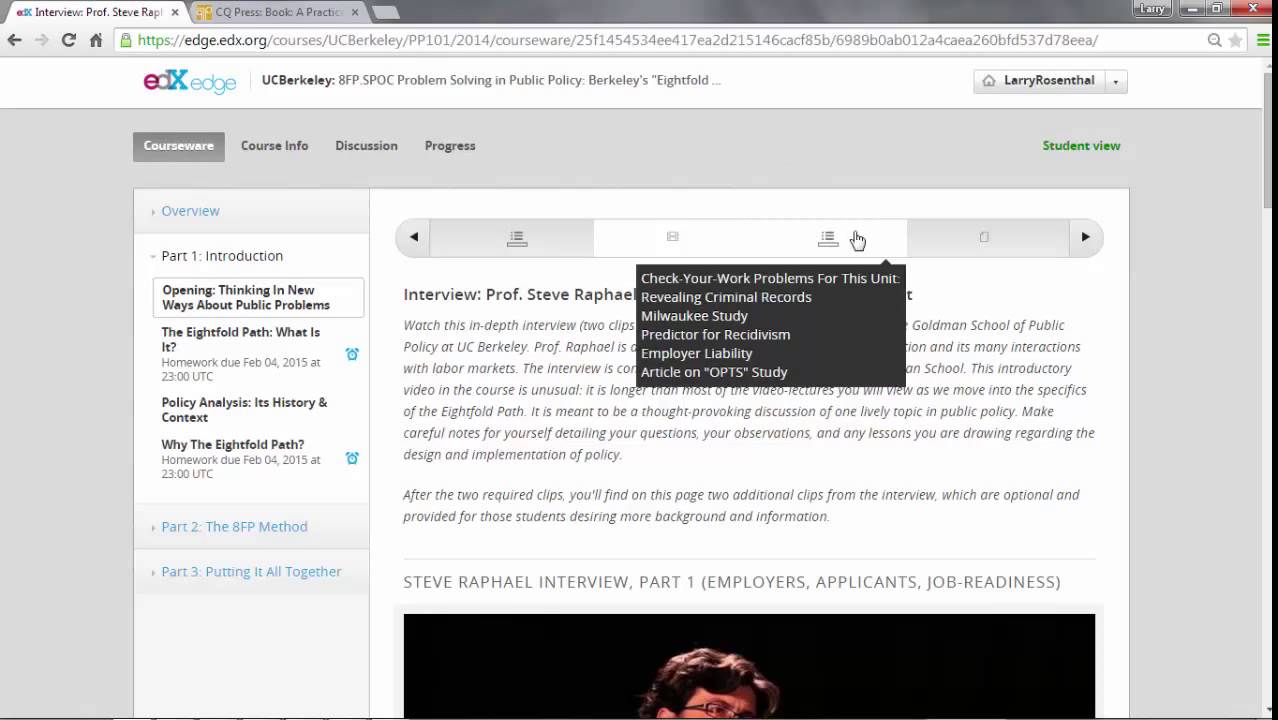Screen dimensions: 1278x720
Task: Open Why The Eightfold Path? subsection
Action: pos(233,445)
